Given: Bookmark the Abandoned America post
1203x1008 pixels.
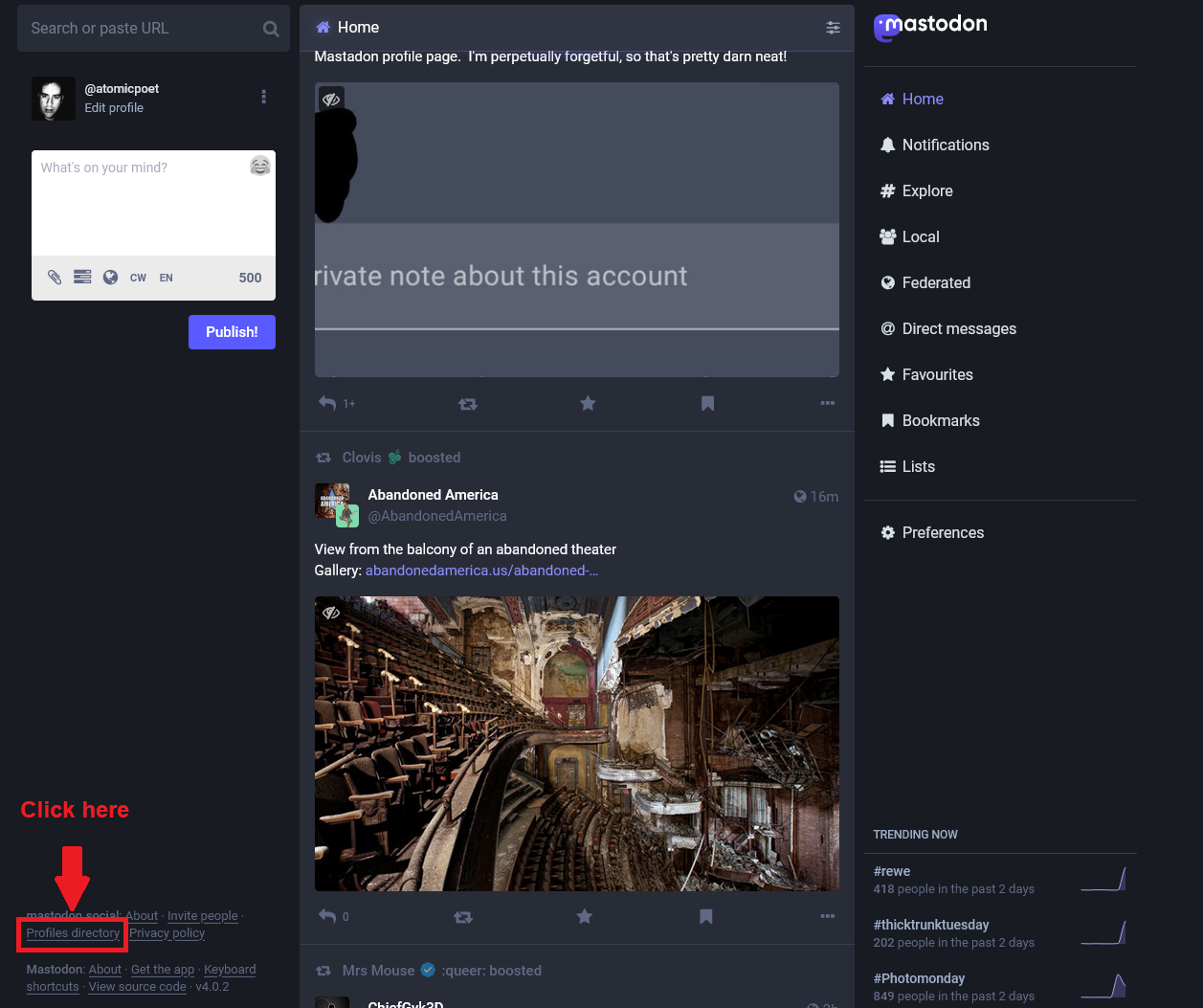Looking at the screenshot, I should (706, 917).
